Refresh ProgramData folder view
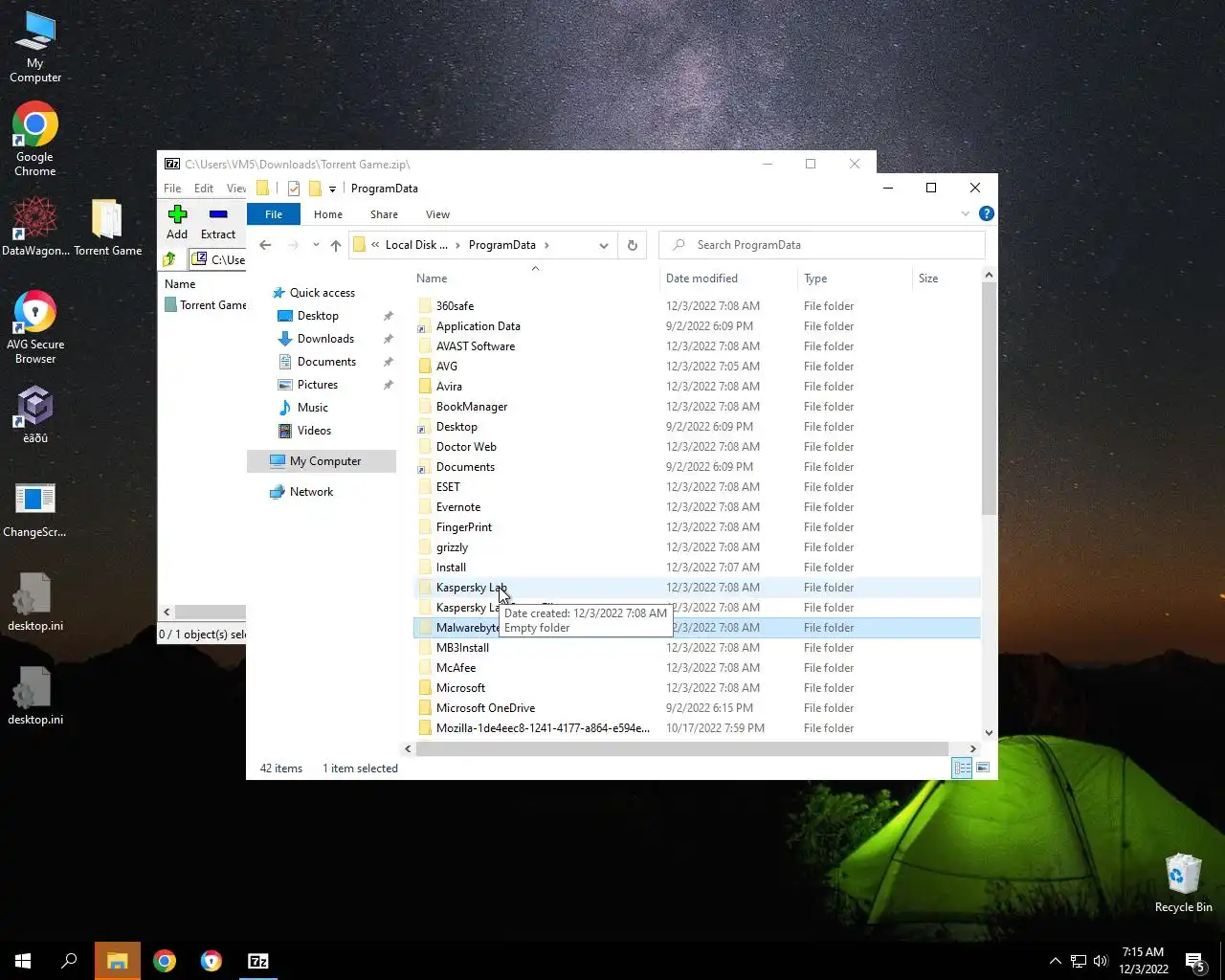This screenshot has width=1225, height=980. point(633,245)
